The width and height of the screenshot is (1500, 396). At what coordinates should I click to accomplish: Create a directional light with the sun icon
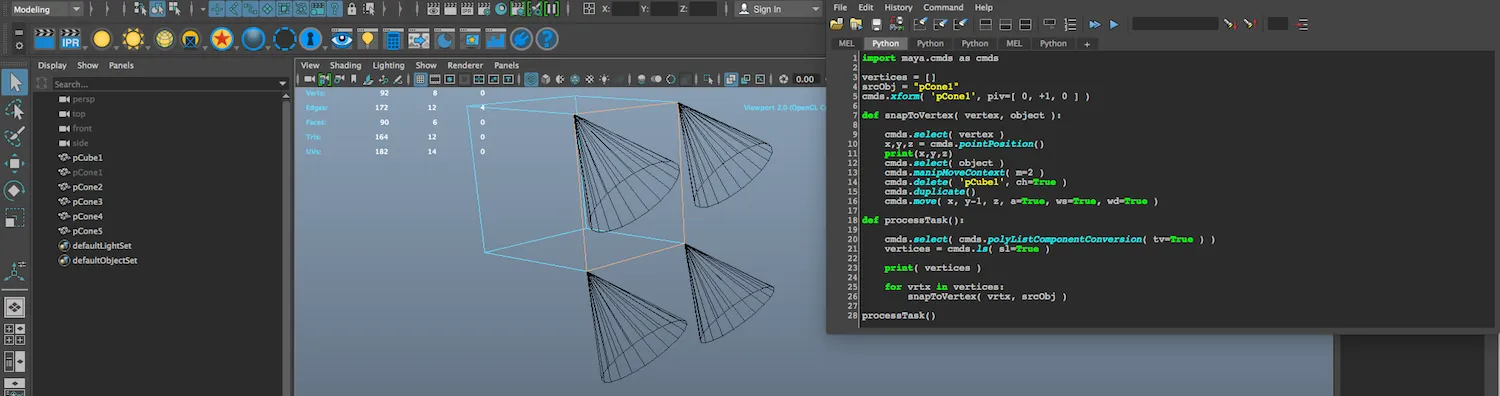(132, 40)
